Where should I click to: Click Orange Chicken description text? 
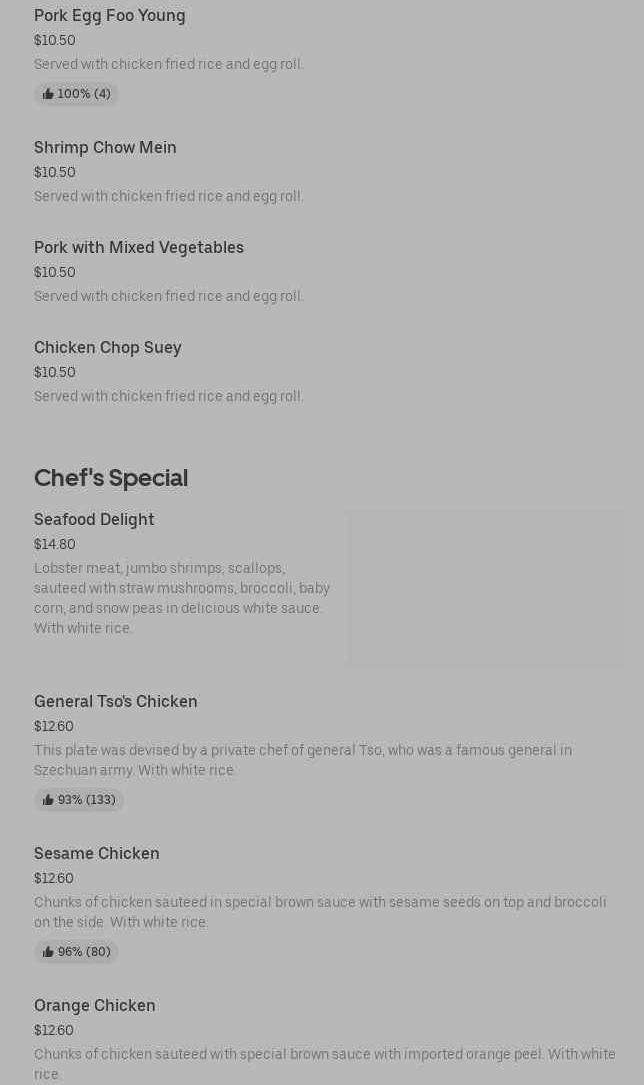coord(325,1063)
